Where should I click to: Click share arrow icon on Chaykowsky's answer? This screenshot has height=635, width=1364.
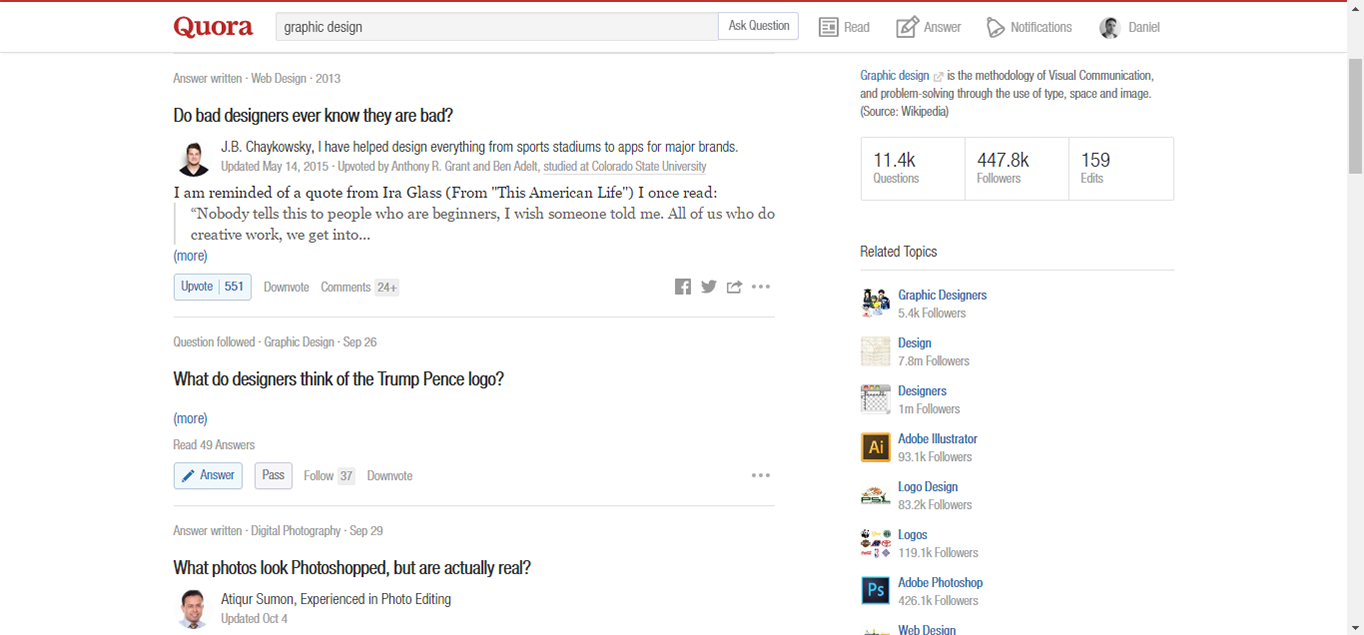point(734,287)
